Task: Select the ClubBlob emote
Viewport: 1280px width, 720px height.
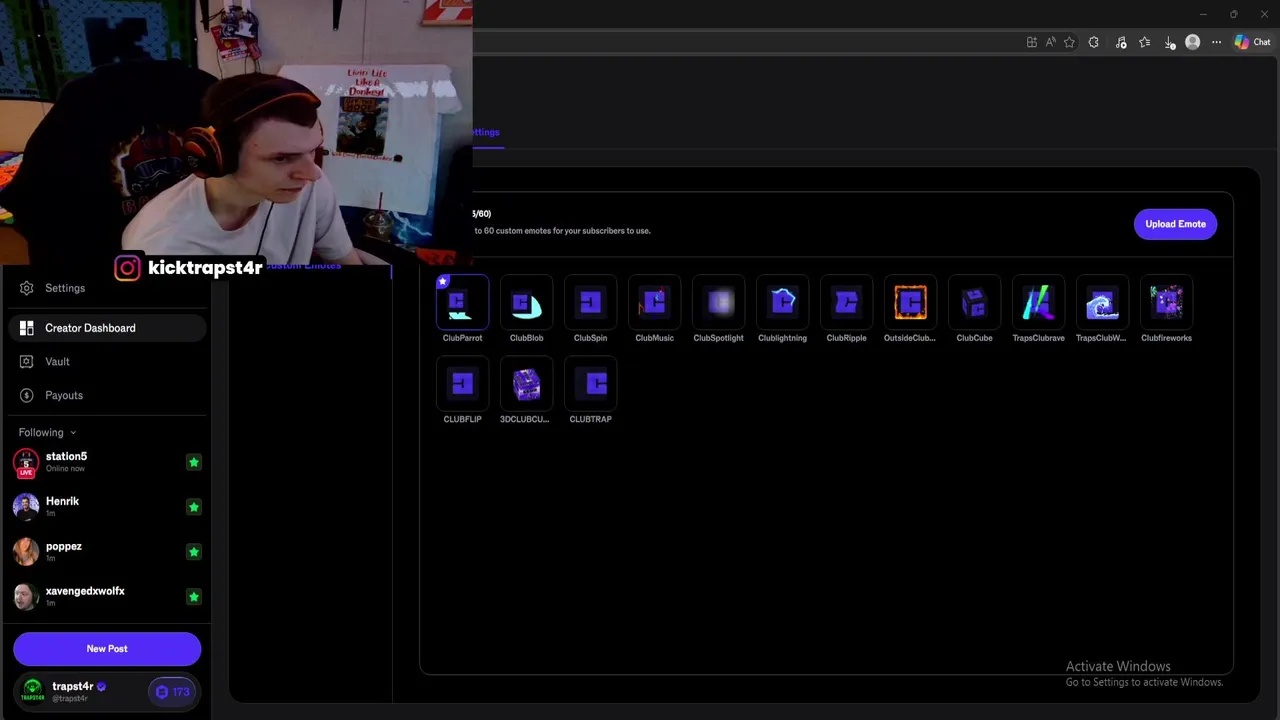Action: (526, 303)
